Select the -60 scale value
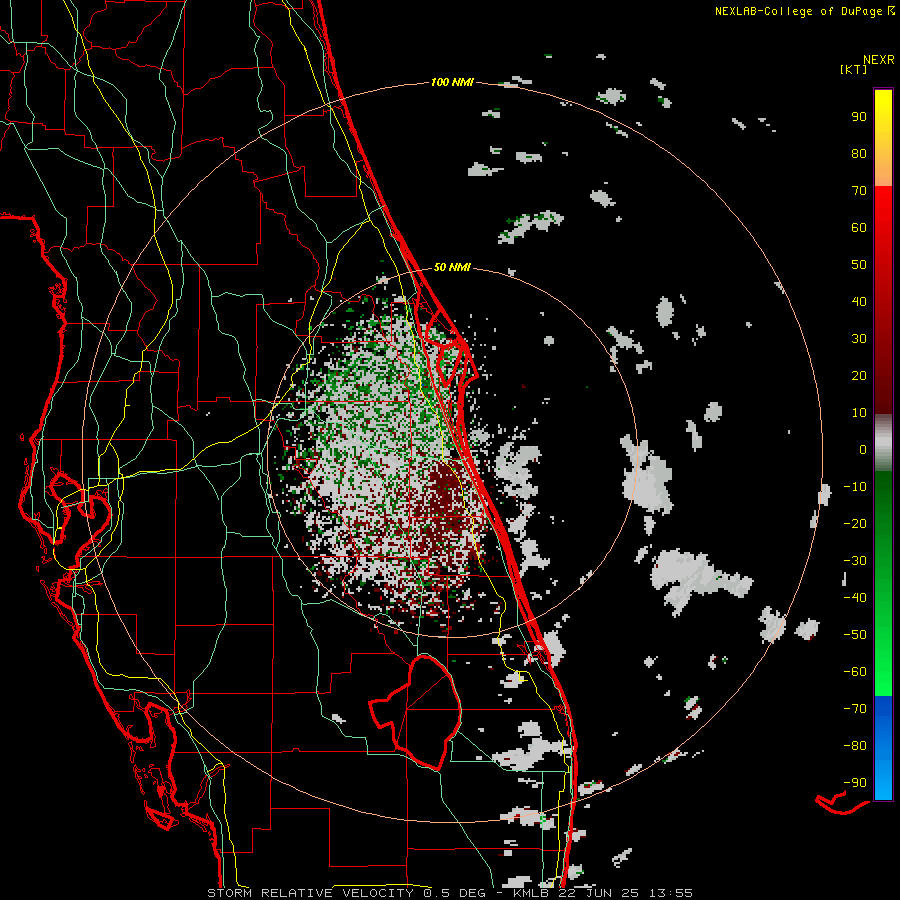 (x=855, y=672)
